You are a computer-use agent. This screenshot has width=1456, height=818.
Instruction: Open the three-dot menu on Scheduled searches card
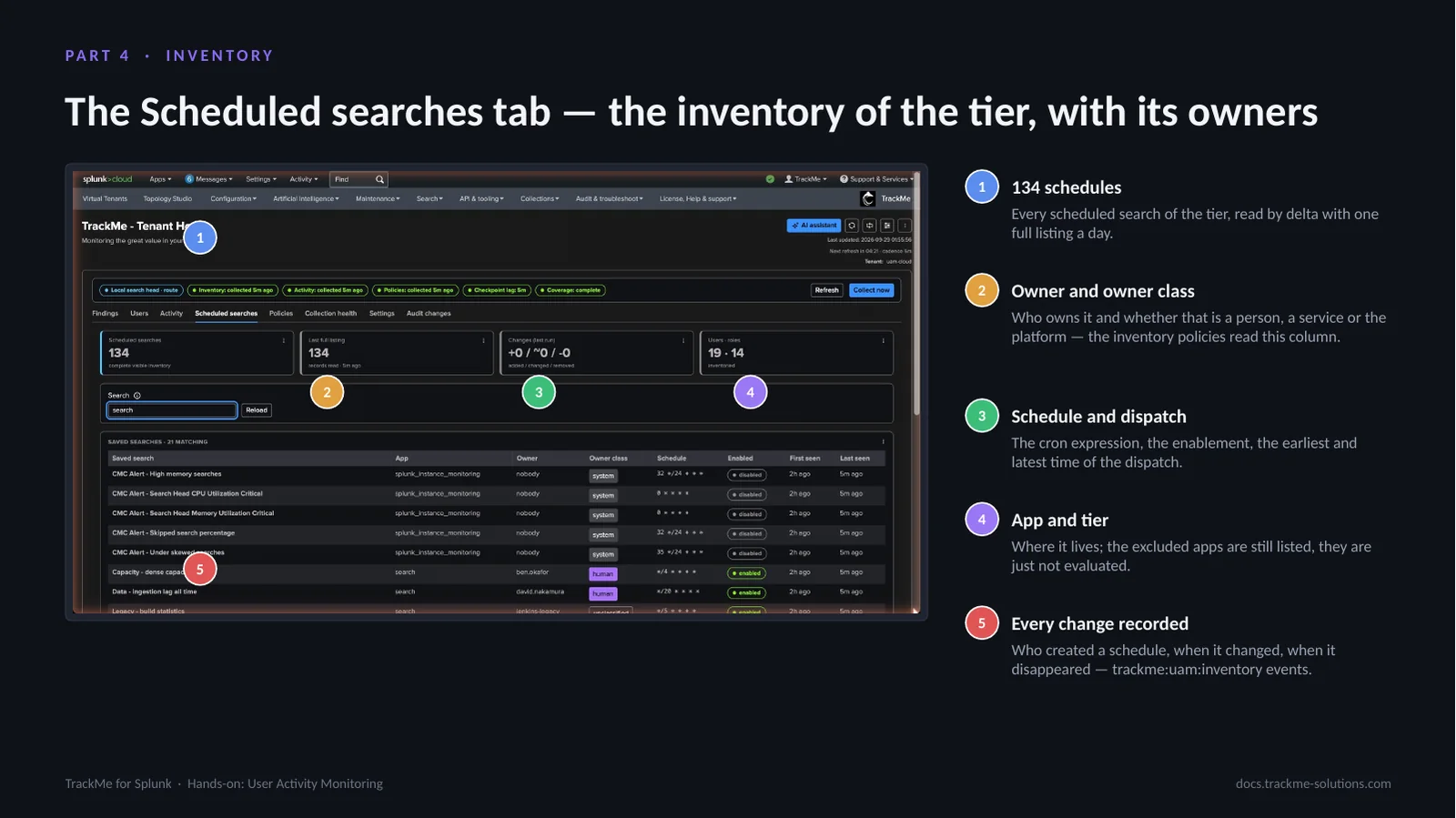(284, 340)
